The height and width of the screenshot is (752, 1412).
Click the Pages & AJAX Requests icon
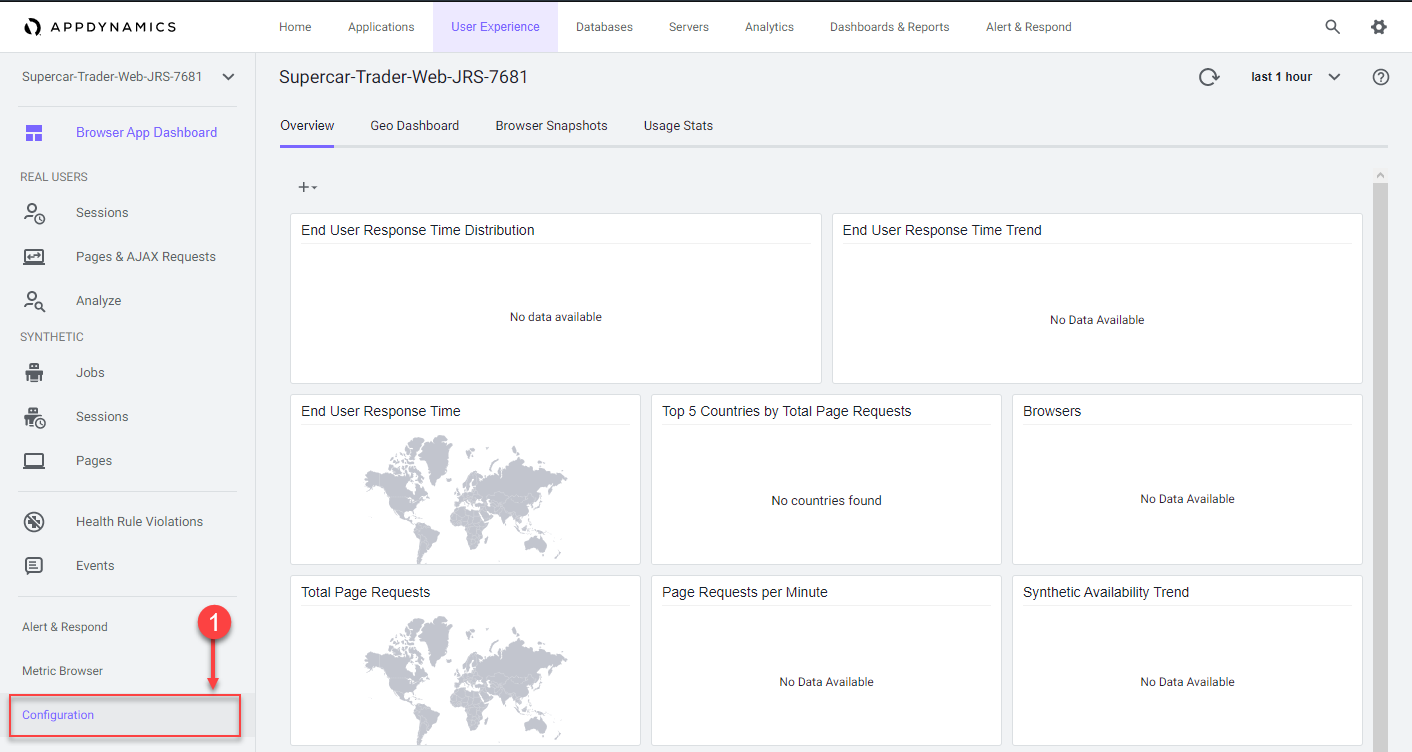pos(35,257)
